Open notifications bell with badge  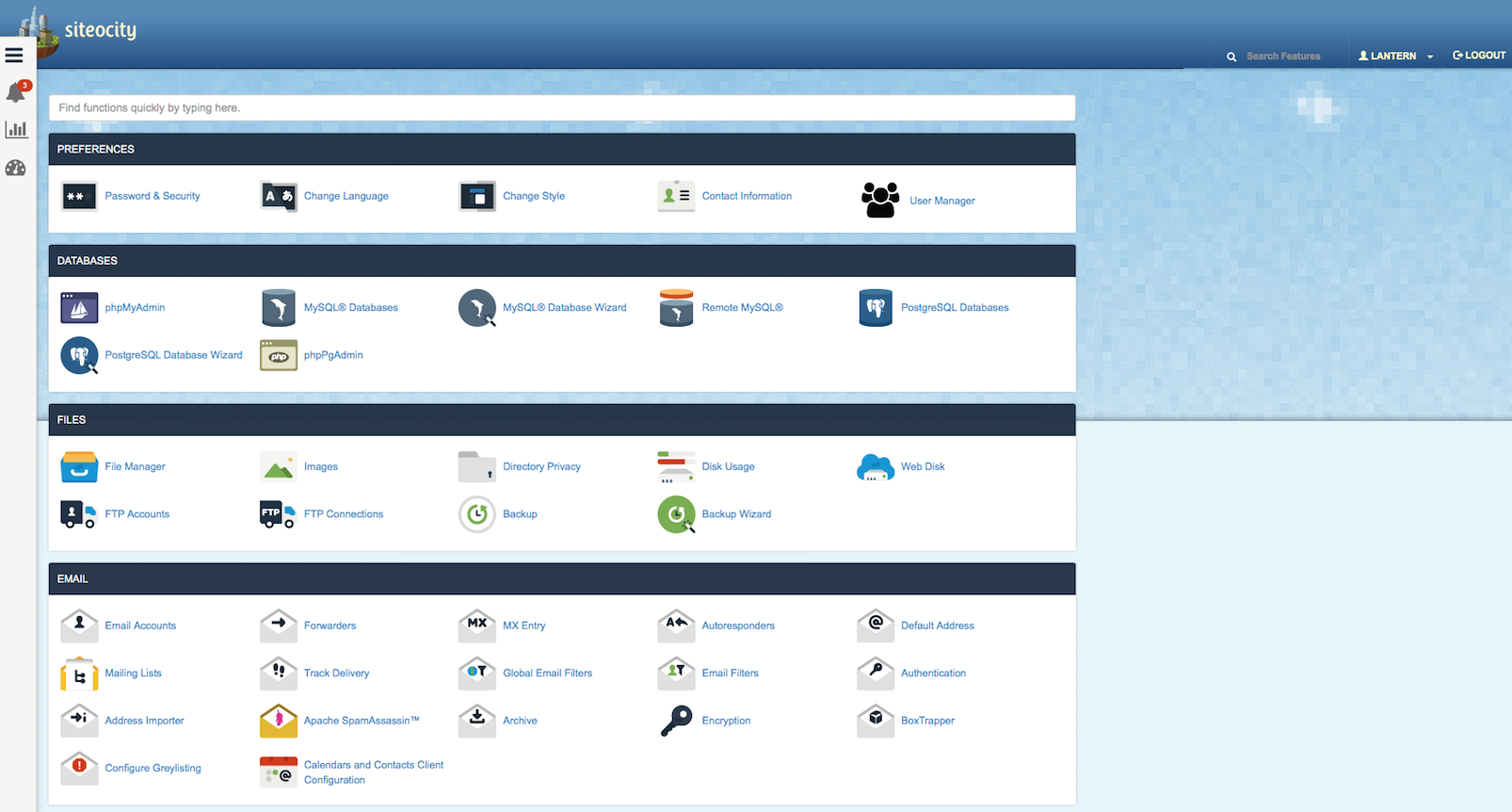click(x=17, y=92)
